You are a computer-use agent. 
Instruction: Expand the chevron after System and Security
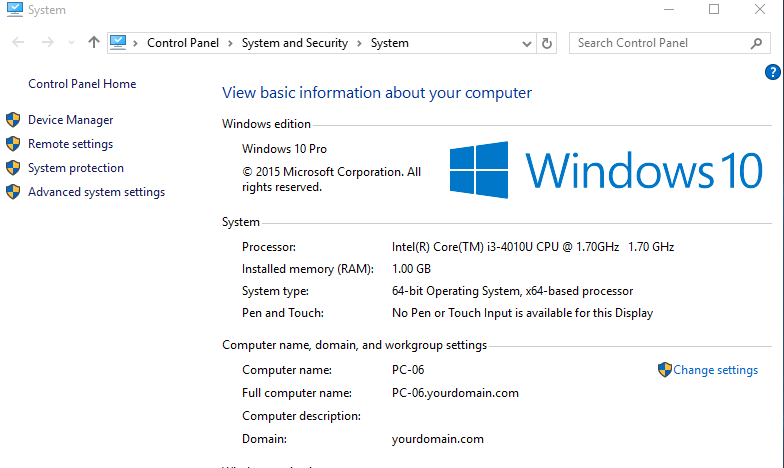click(x=360, y=43)
